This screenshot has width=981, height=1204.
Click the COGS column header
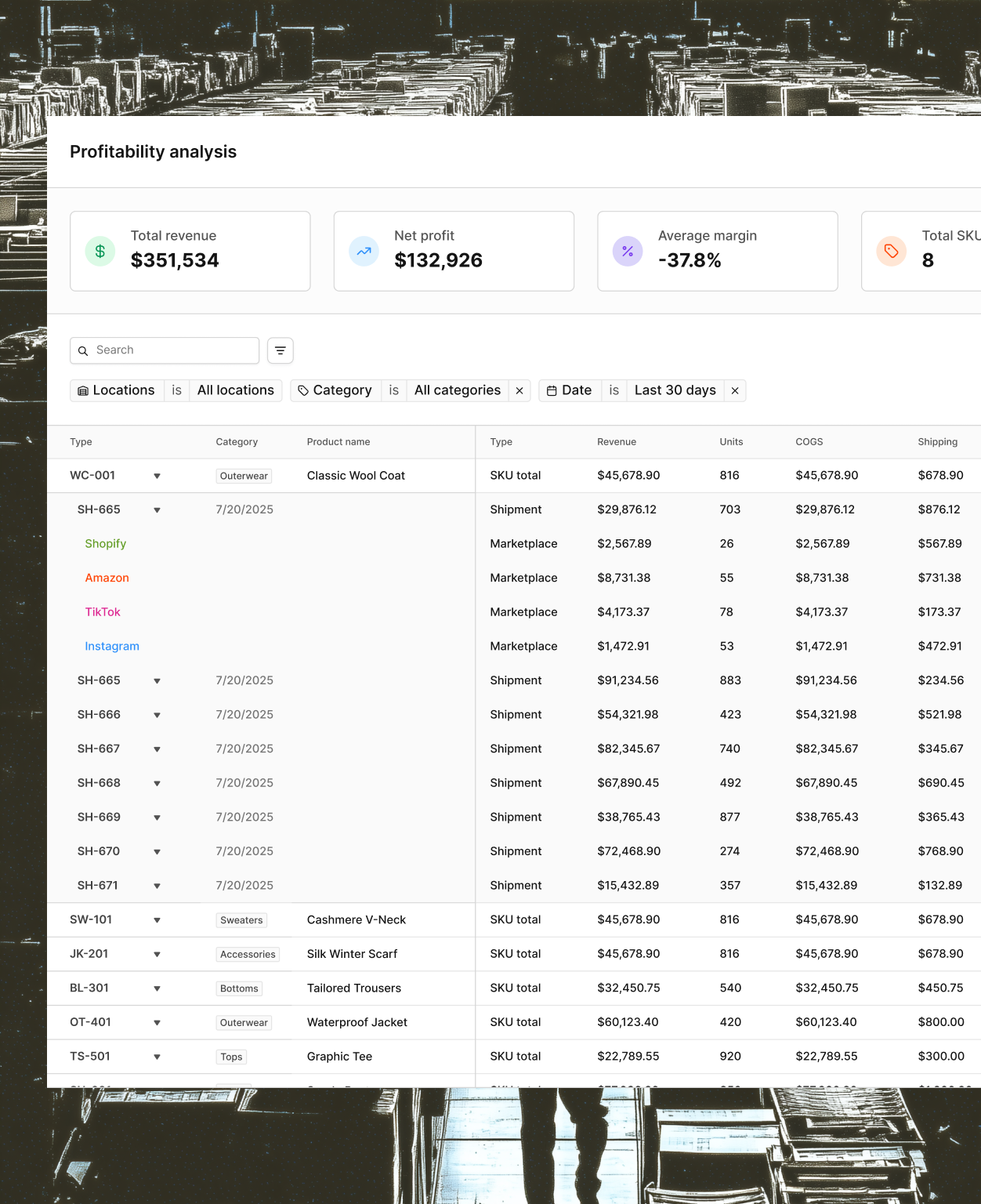(809, 442)
